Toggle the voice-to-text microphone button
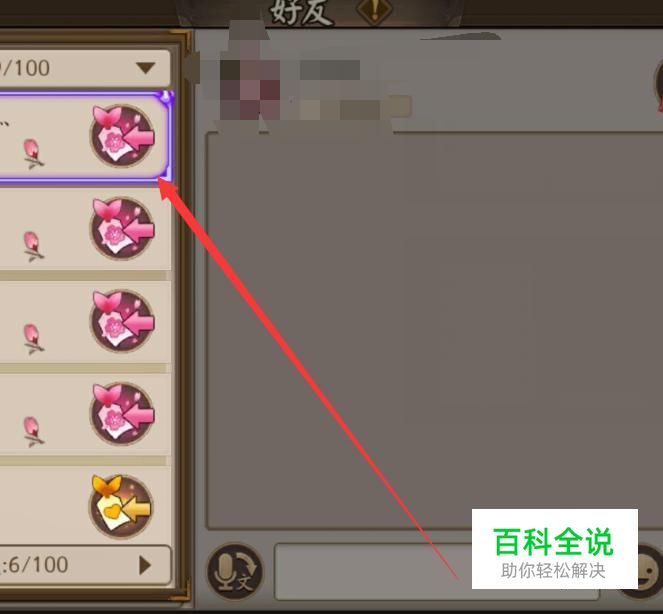Image resolution: width=663 pixels, height=614 pixels. 235,571
